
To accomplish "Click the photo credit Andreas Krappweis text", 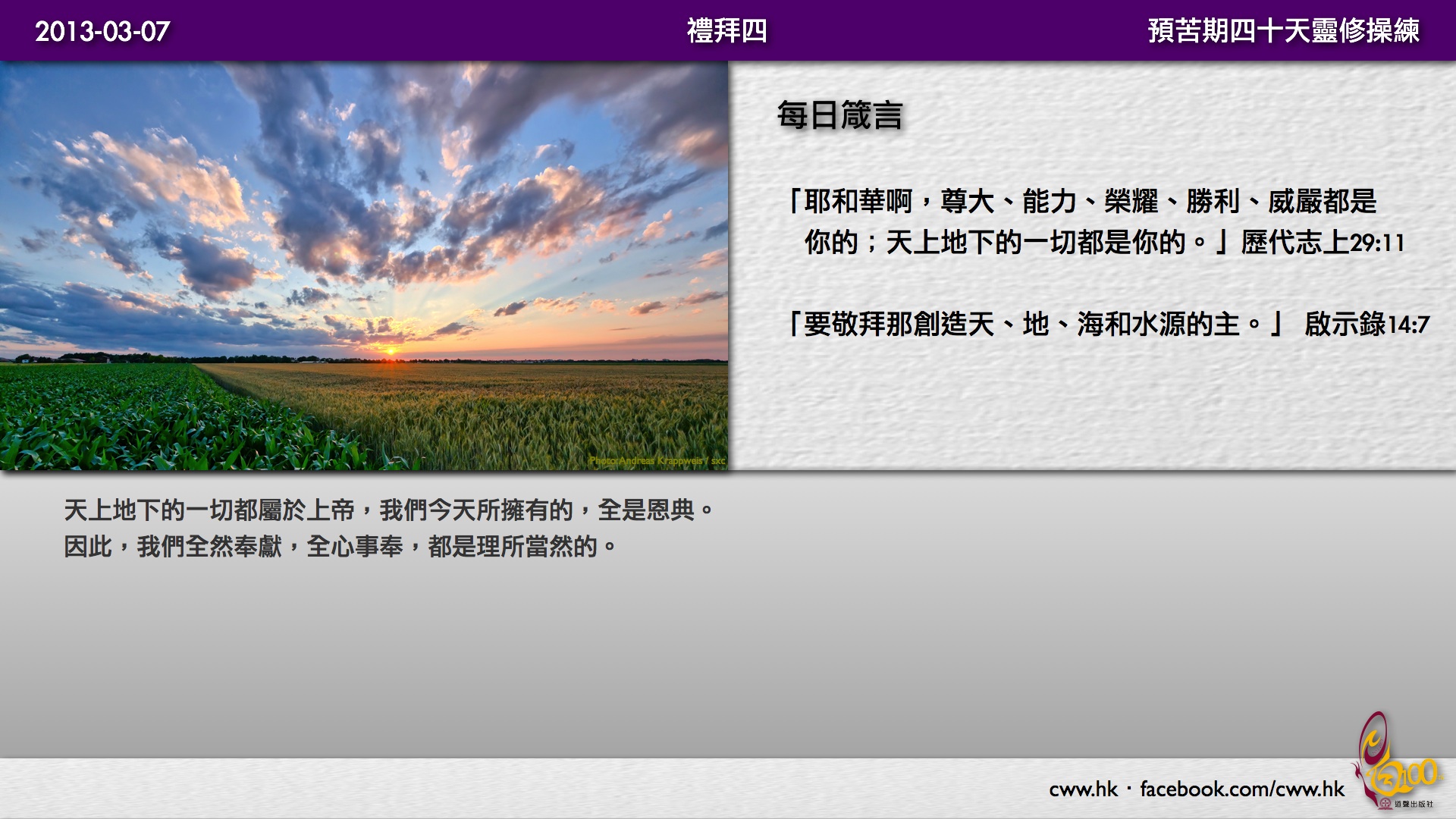I will pos(657,460).
